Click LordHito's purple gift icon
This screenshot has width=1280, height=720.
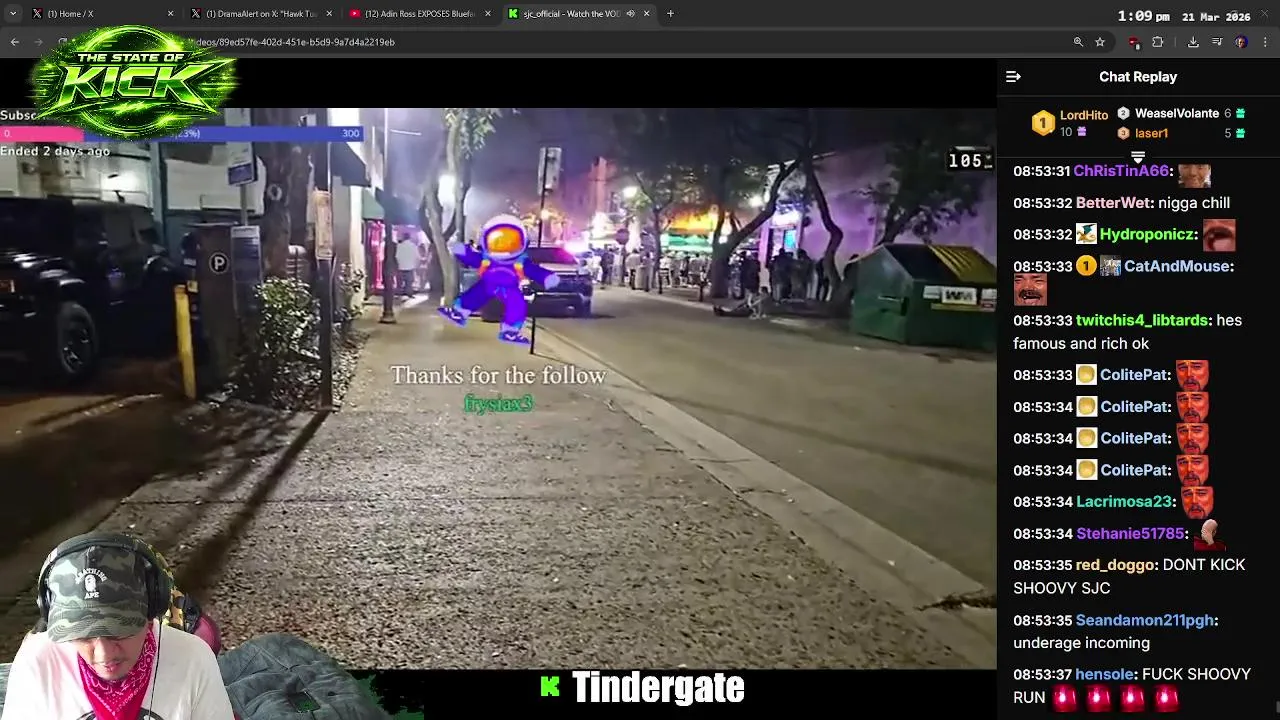pyautogui.click(x=1081, y=132)
